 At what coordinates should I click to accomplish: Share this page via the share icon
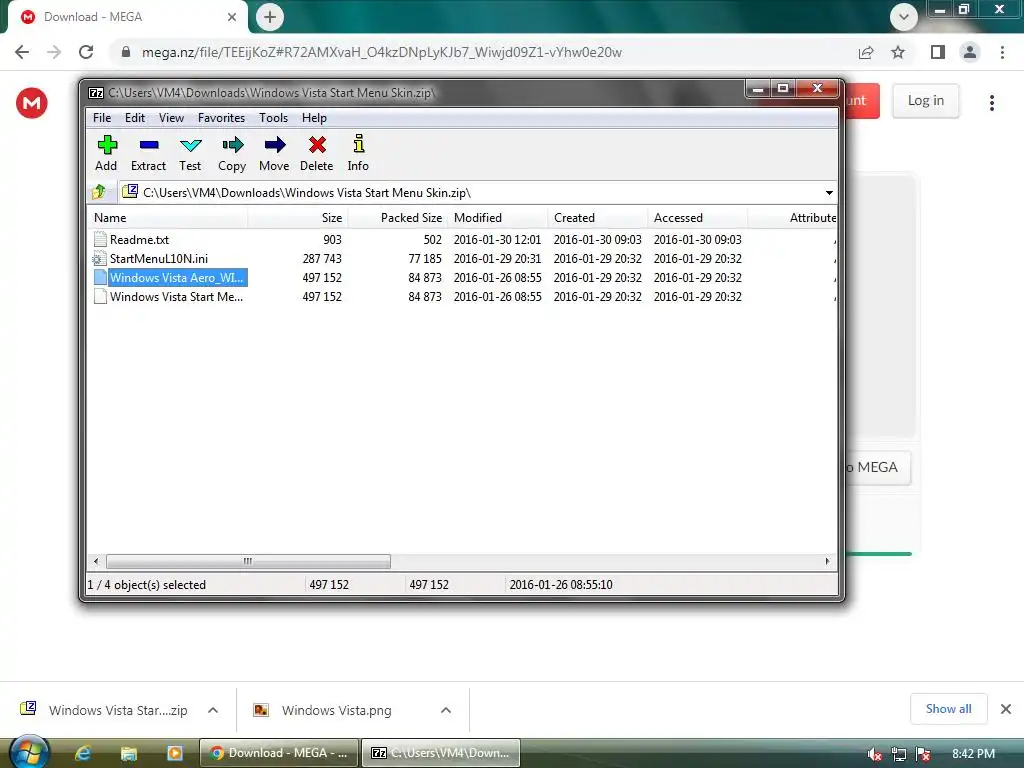tap(866, 52)
